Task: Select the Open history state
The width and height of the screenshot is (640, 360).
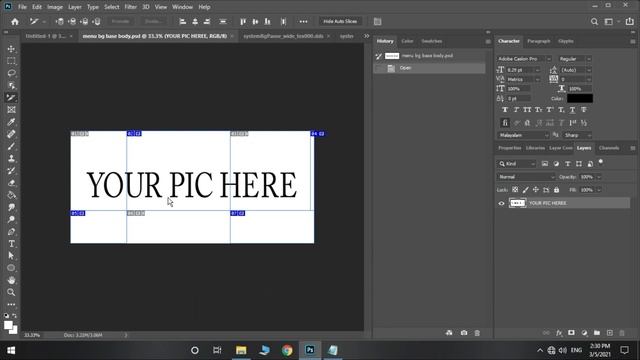Action: coord(430,68)
